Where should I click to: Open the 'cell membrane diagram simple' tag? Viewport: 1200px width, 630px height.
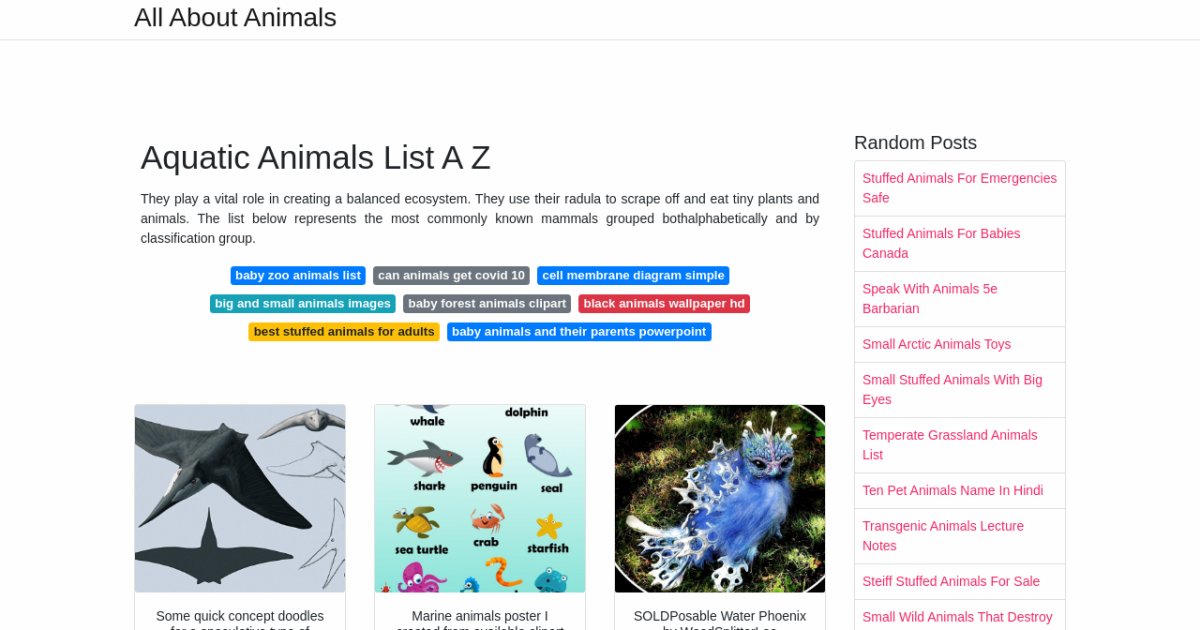point(633,276)
